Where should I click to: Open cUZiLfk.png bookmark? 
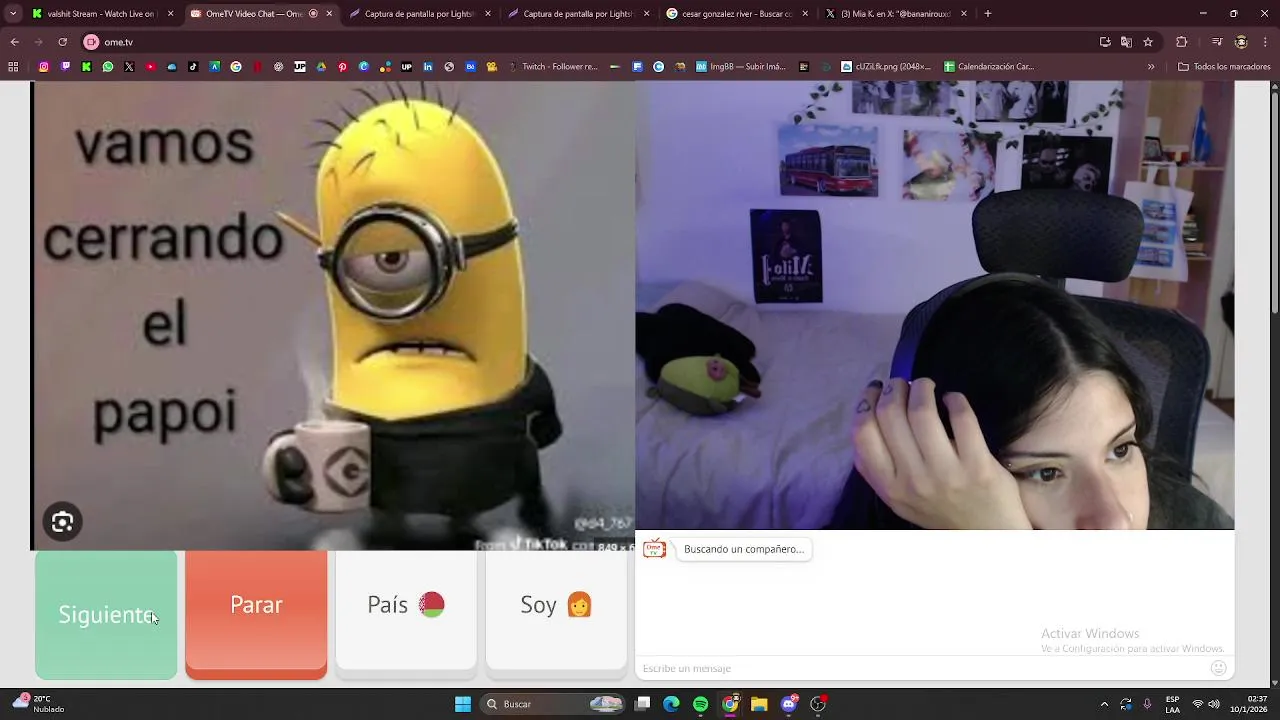(x=886, y=67)
